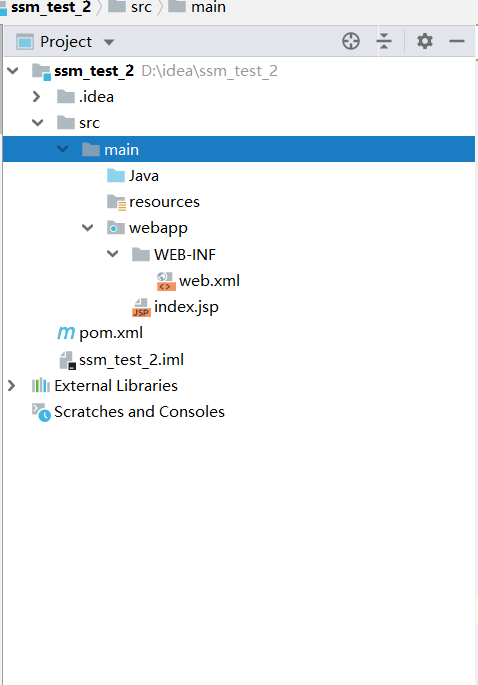Collapse the main folder chevron

click(62, 149)
